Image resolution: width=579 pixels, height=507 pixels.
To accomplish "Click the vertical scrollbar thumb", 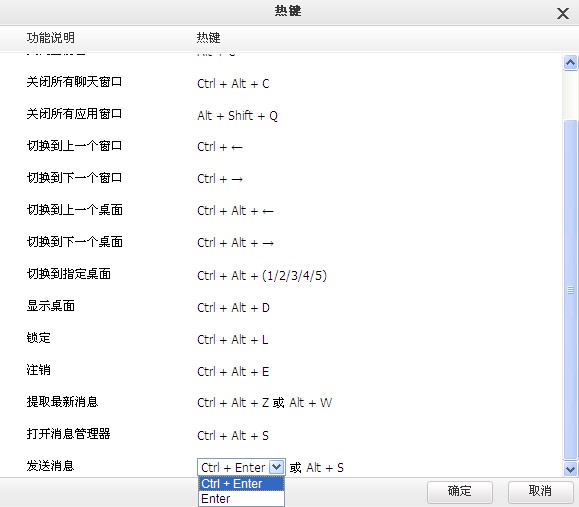I will [x=570, y=290].
